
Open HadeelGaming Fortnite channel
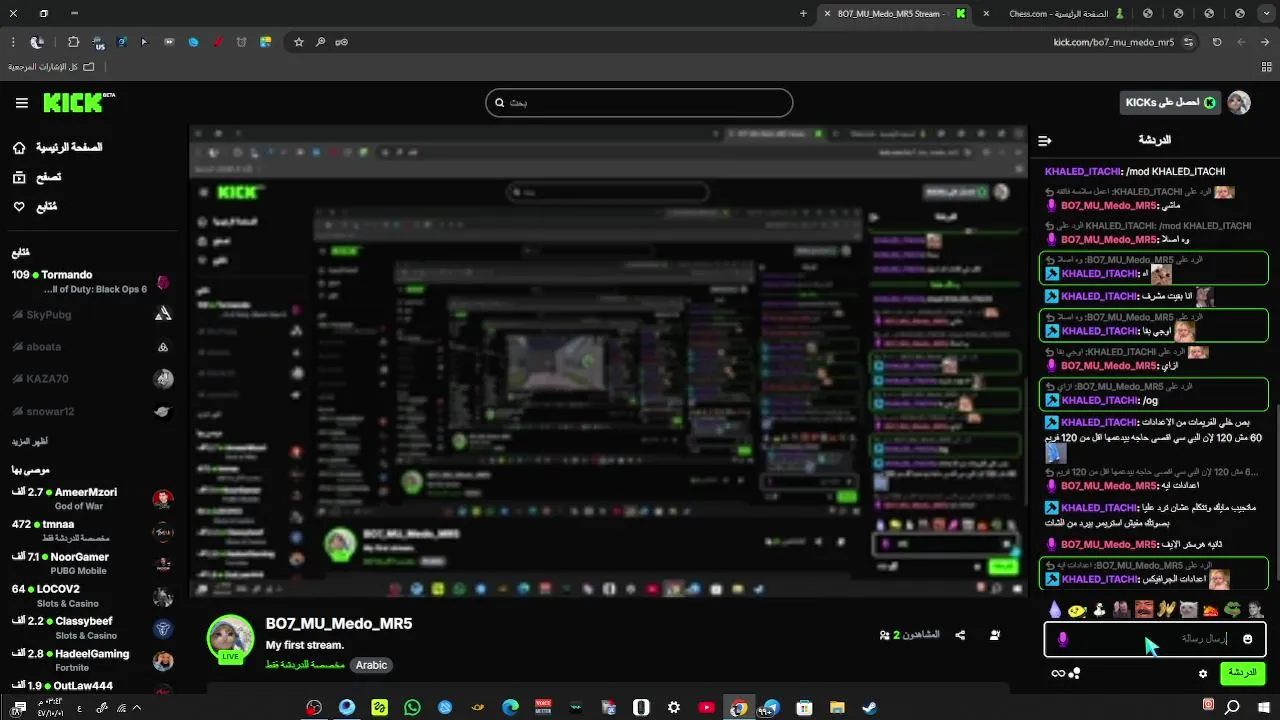tap(92, 660)
